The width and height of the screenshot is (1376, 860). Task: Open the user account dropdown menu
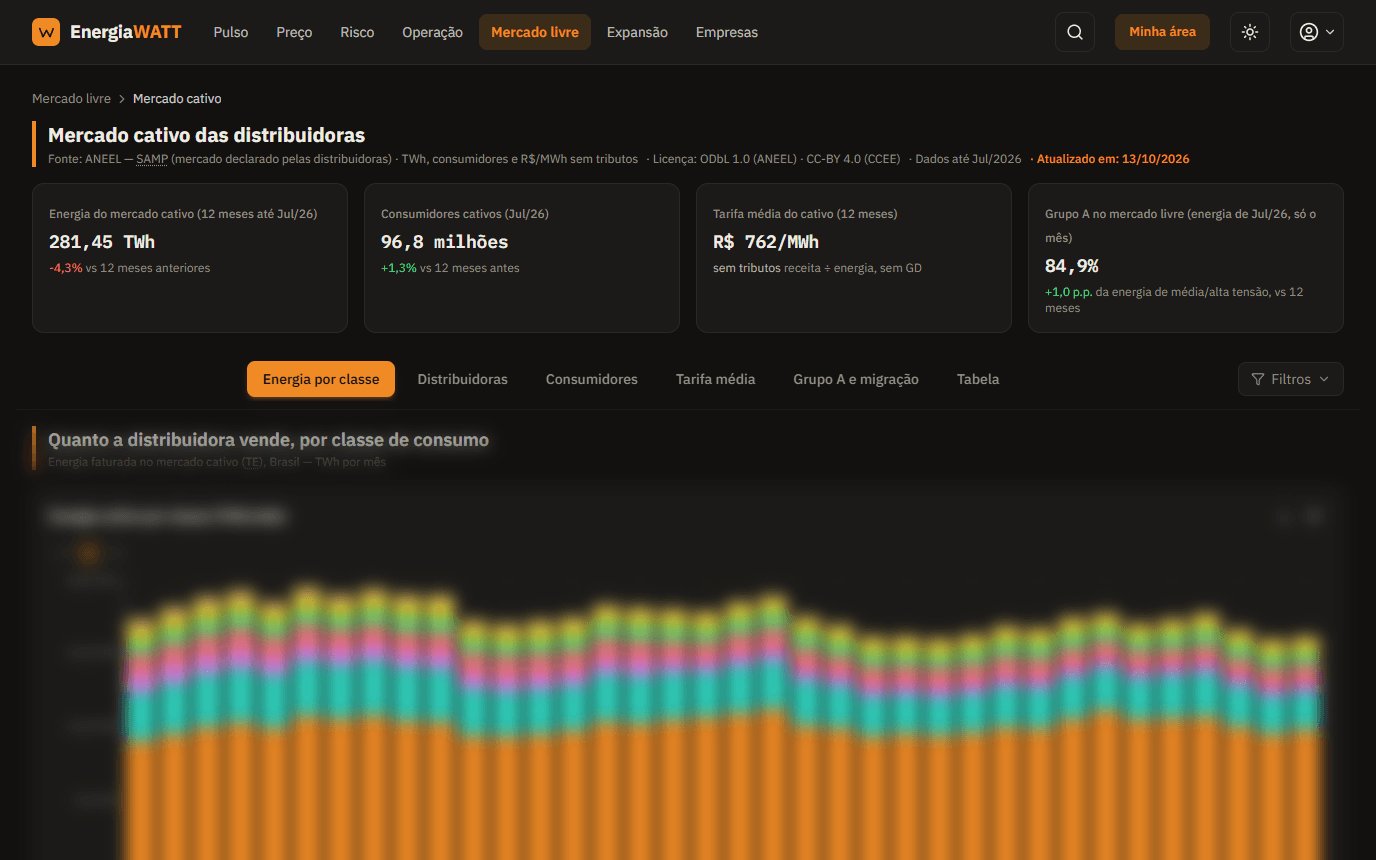click(x=1316, y=32)
